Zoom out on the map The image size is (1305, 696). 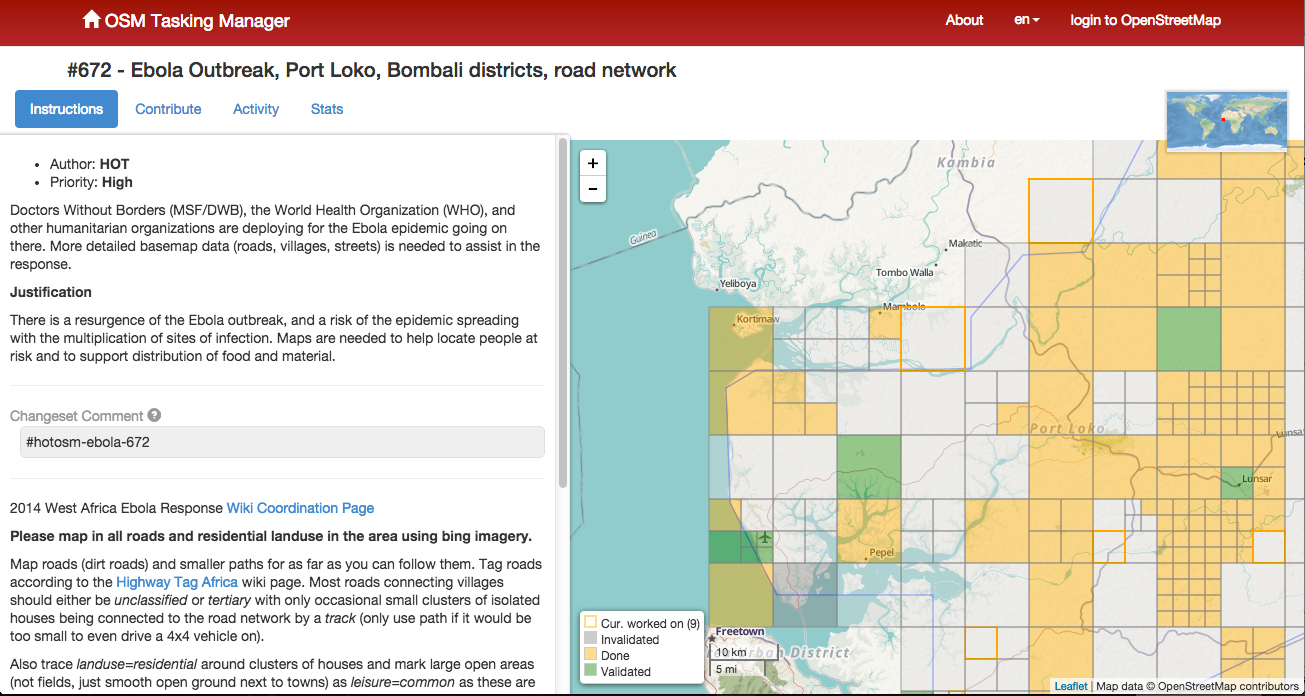pos(593,189)
